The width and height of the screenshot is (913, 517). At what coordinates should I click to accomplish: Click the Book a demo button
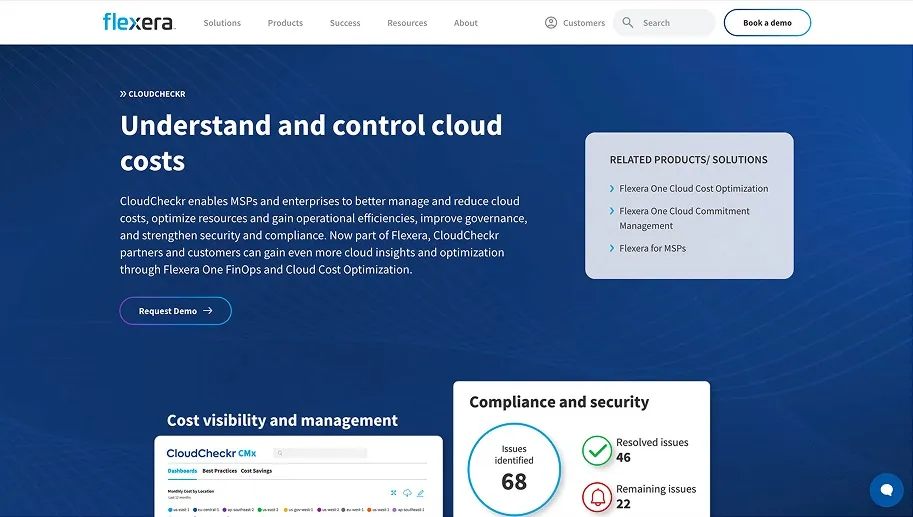point(767,23)
